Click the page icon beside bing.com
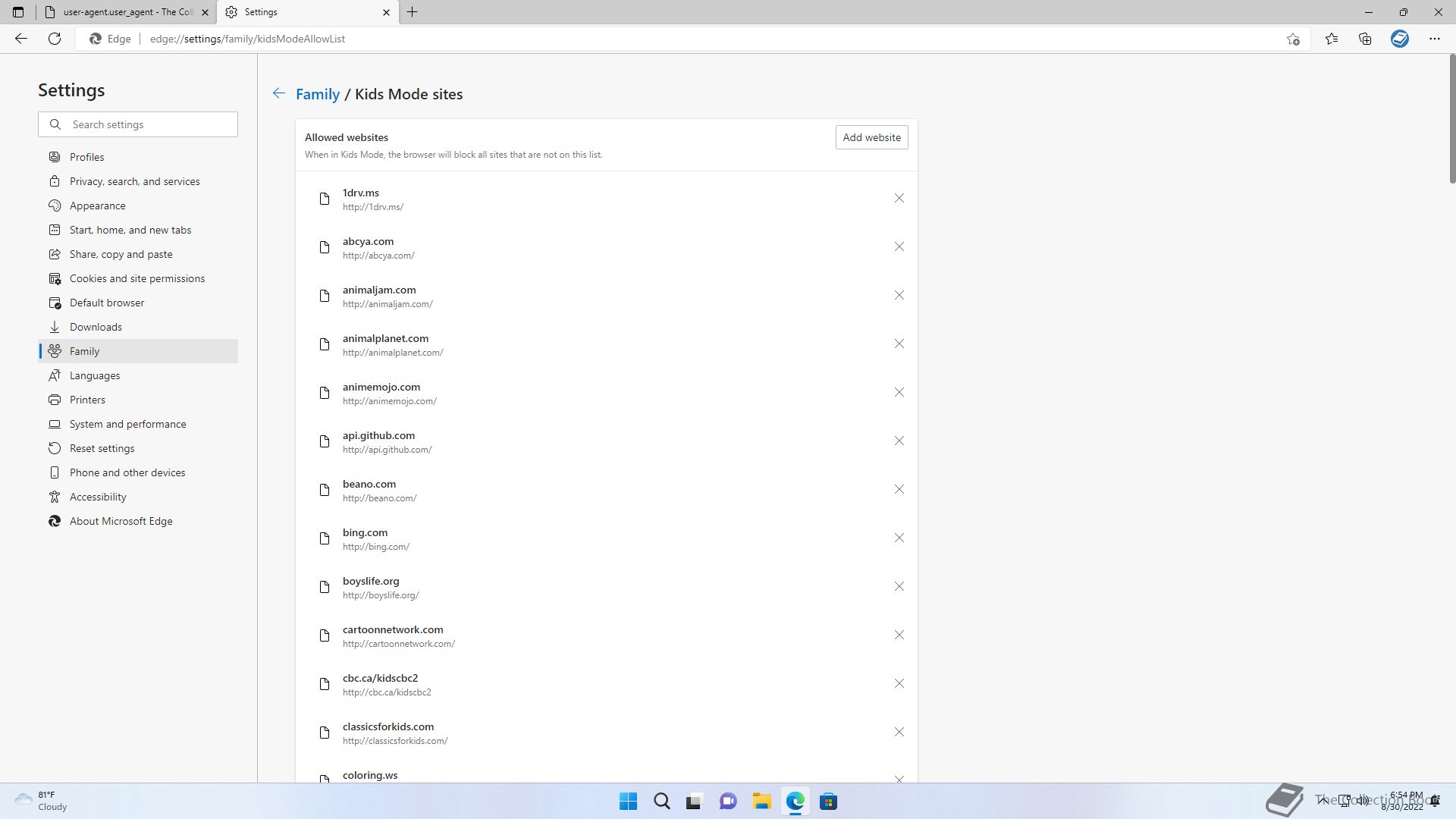This screenshot has height=819, width=1456. (x=325, y=538)
